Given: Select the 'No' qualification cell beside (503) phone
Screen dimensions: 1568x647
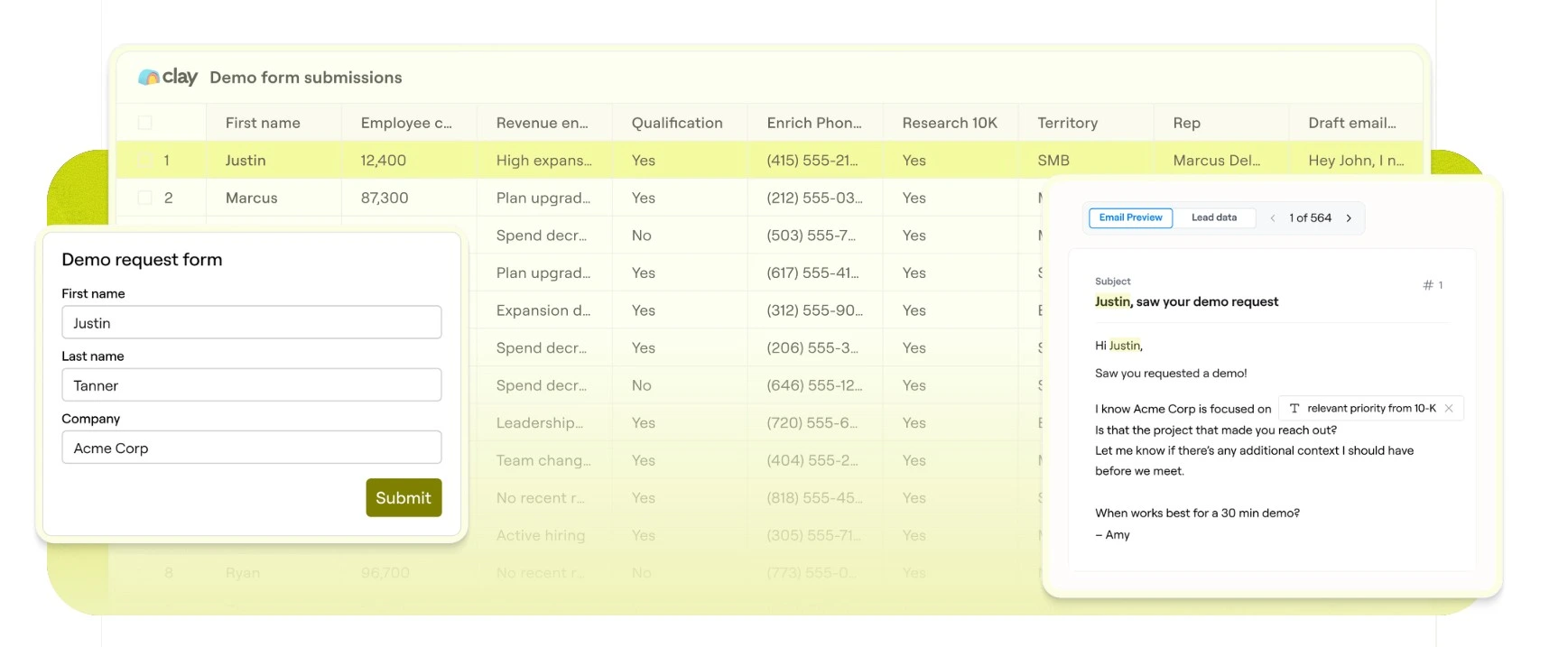Looking at the screenshot, I should pos(680,236).
